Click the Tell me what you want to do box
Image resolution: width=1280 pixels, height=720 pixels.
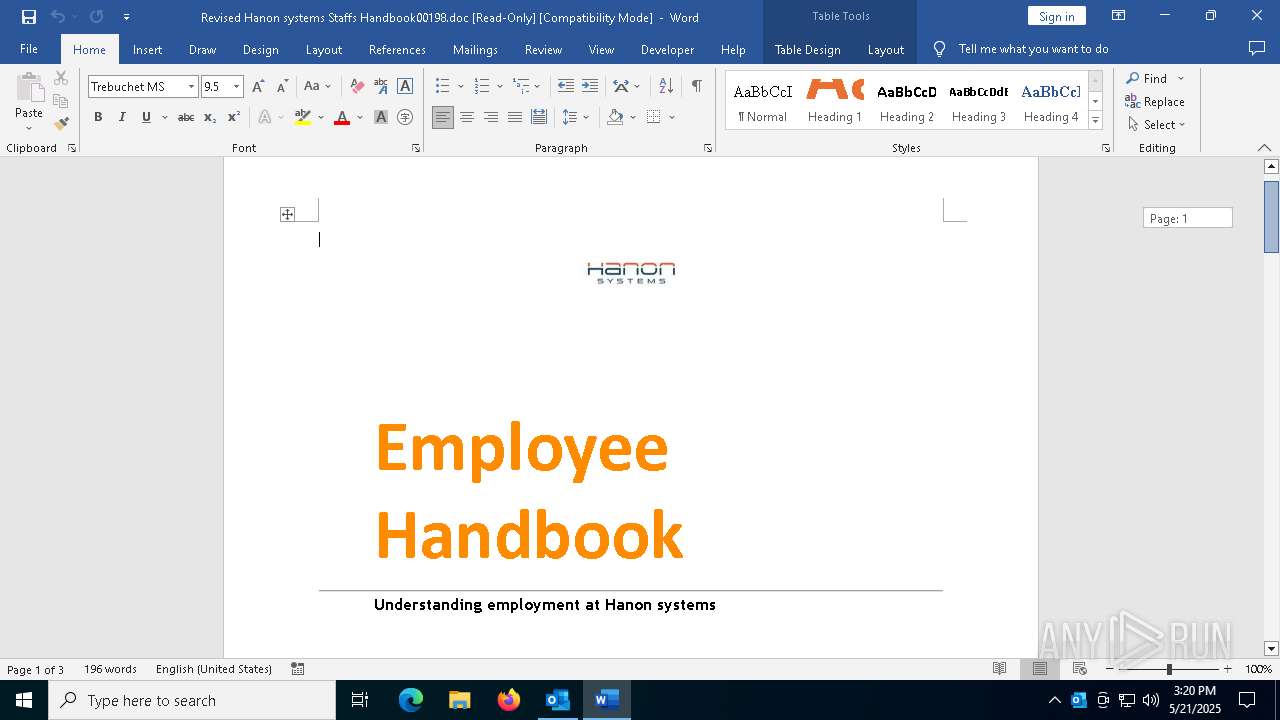(x=1033, y=49)
